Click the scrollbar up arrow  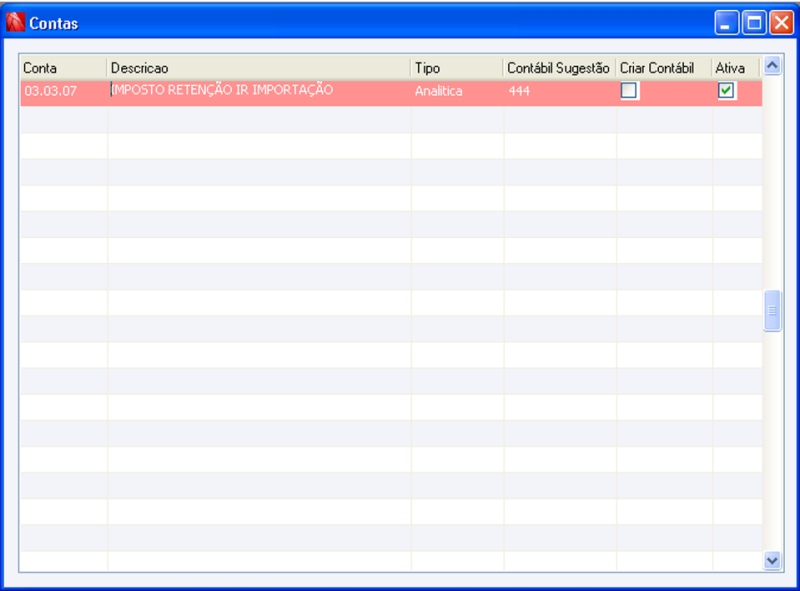click(771, 62)
